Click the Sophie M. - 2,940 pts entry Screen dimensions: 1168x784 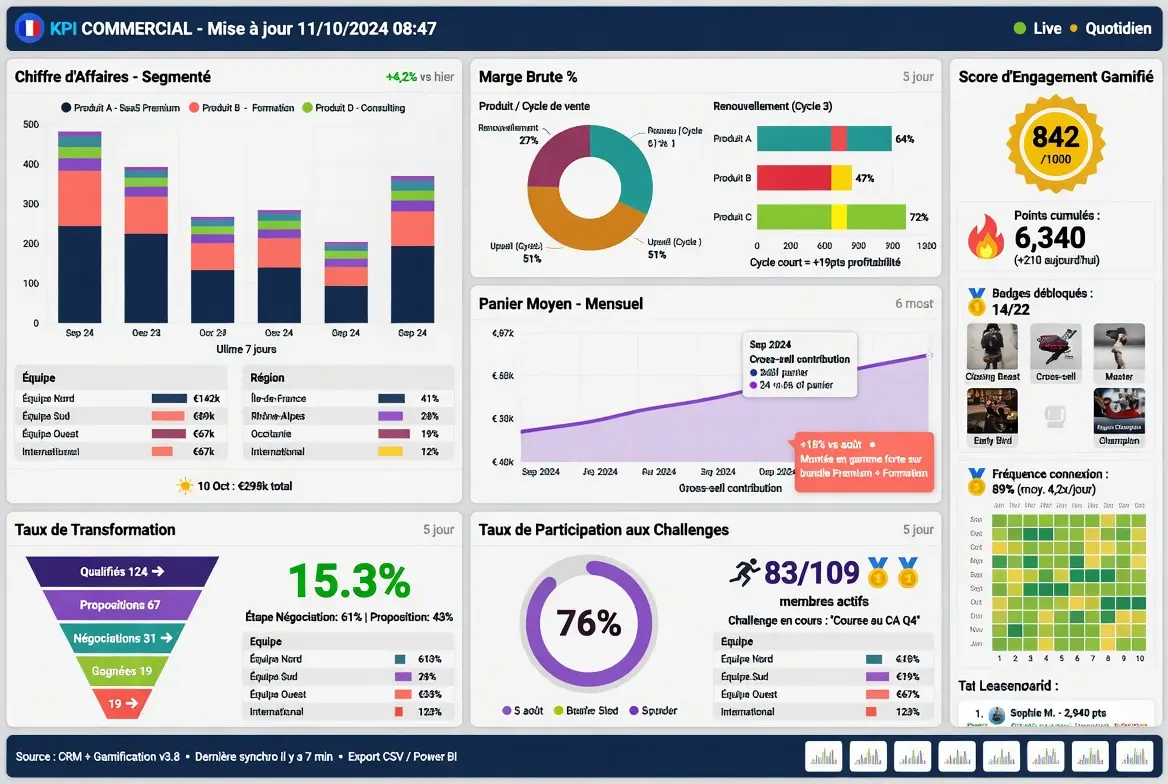coord(1057,713)
